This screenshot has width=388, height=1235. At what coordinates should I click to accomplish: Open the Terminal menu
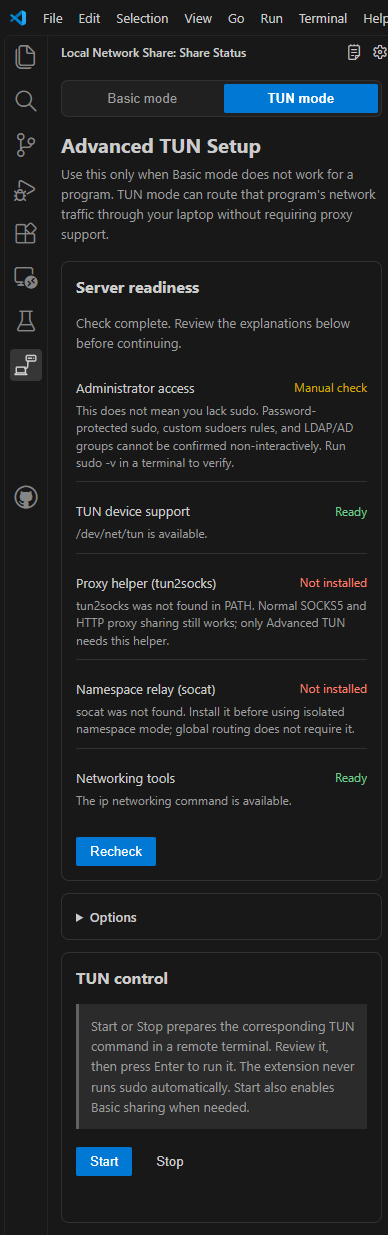click(323, 18)
